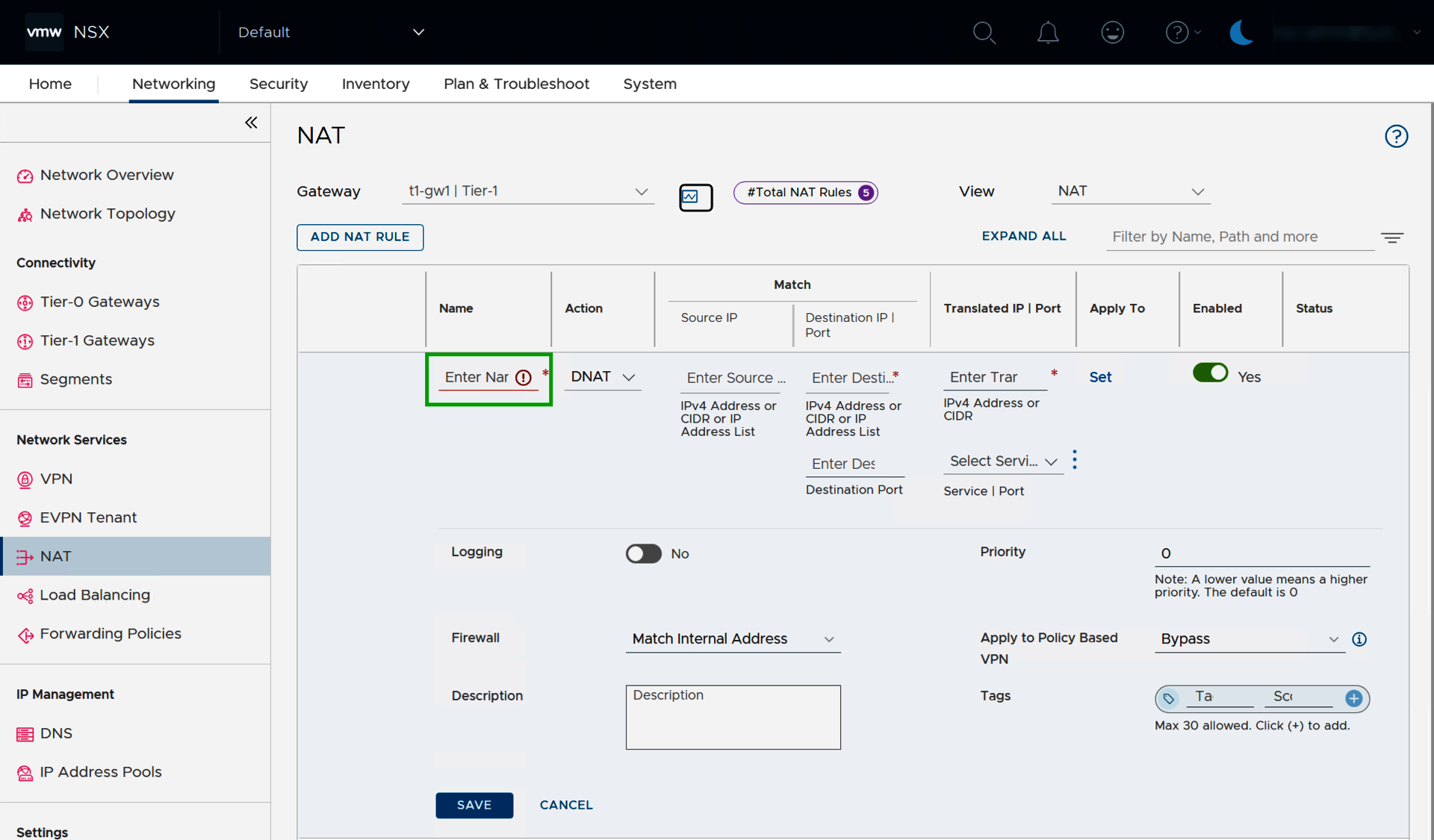Open the Gateway t1-gw1 Tier-1 dropdown

click(x=527, y=191)
